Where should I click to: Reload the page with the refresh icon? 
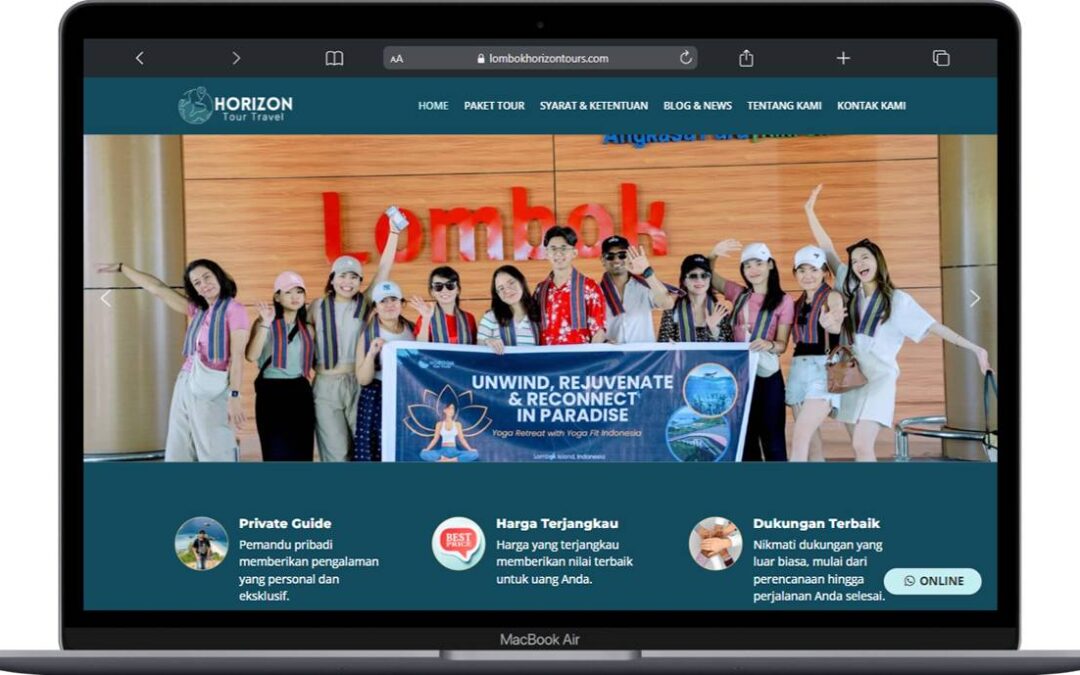tap(685, 58)
